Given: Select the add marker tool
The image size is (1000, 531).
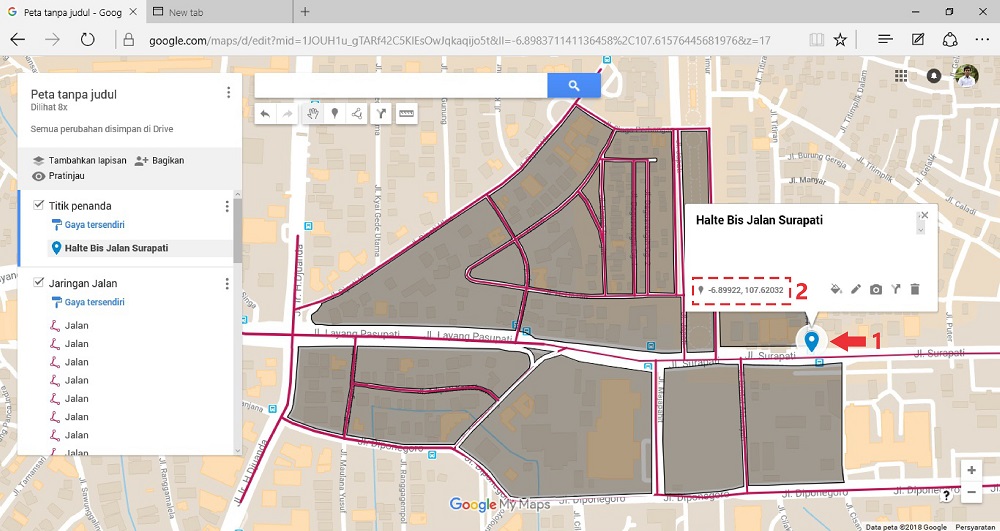Looking at the screenshot, I should click(334, 114).
